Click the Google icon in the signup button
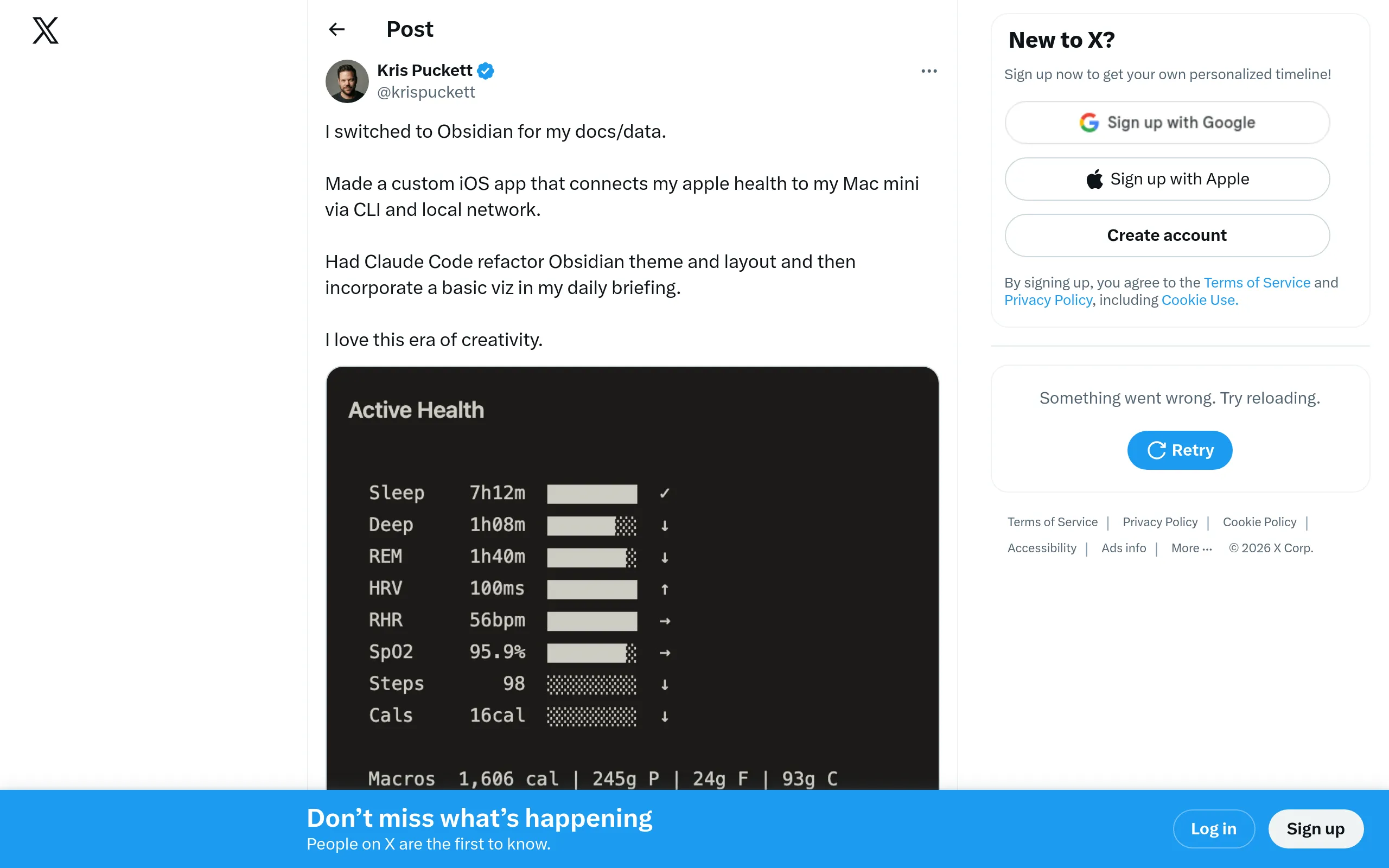 pyautogui.click(x=1090, y=122)
